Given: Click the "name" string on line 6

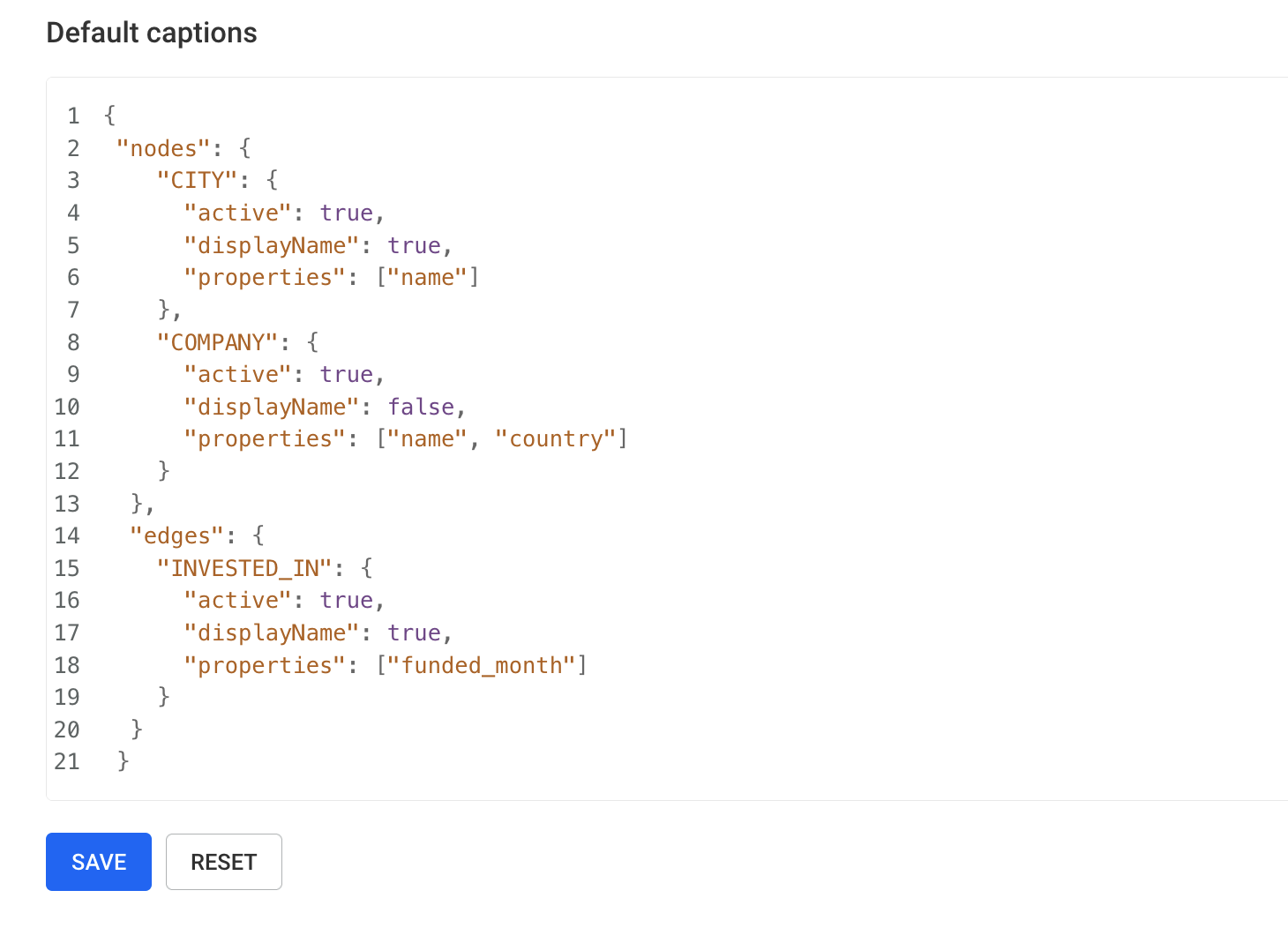Looking at the screenshot, I should point(428,277).
